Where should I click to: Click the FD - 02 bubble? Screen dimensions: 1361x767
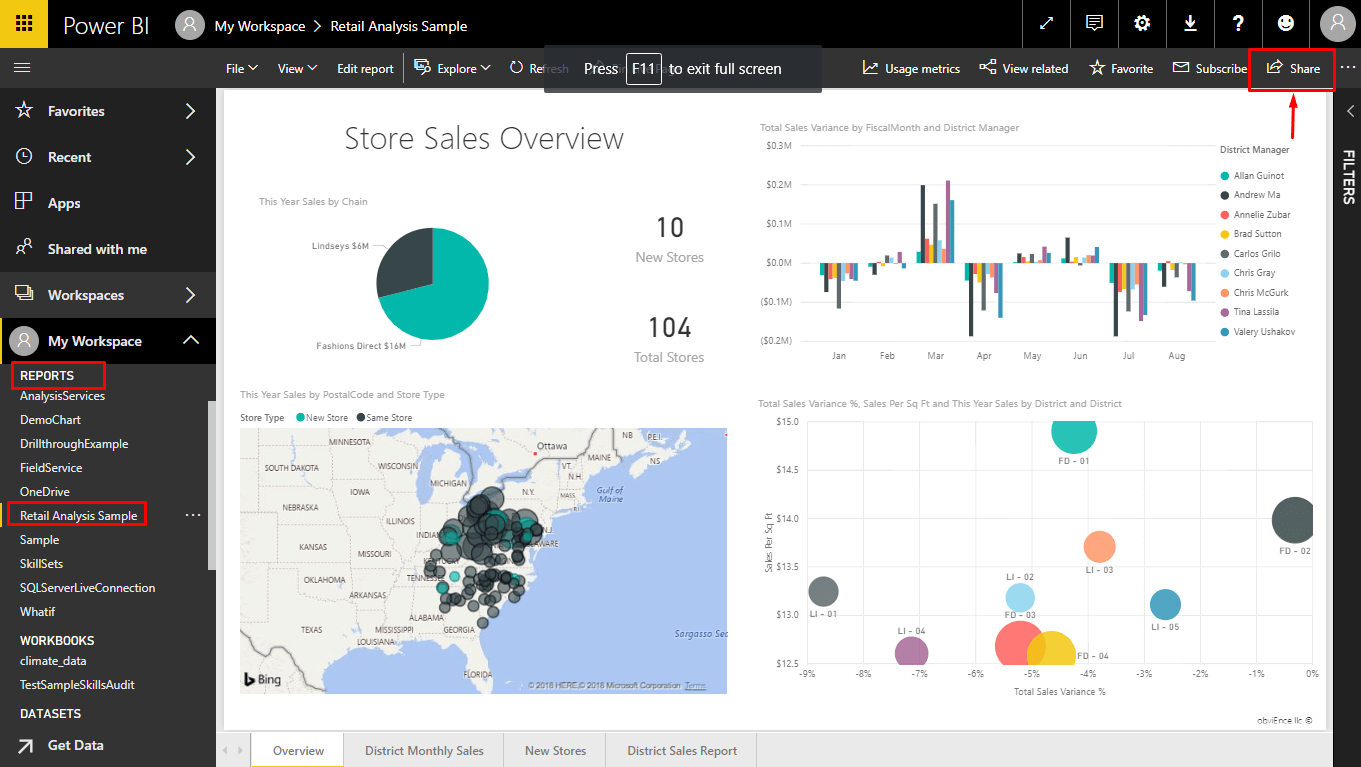[x=1294, y=520]
